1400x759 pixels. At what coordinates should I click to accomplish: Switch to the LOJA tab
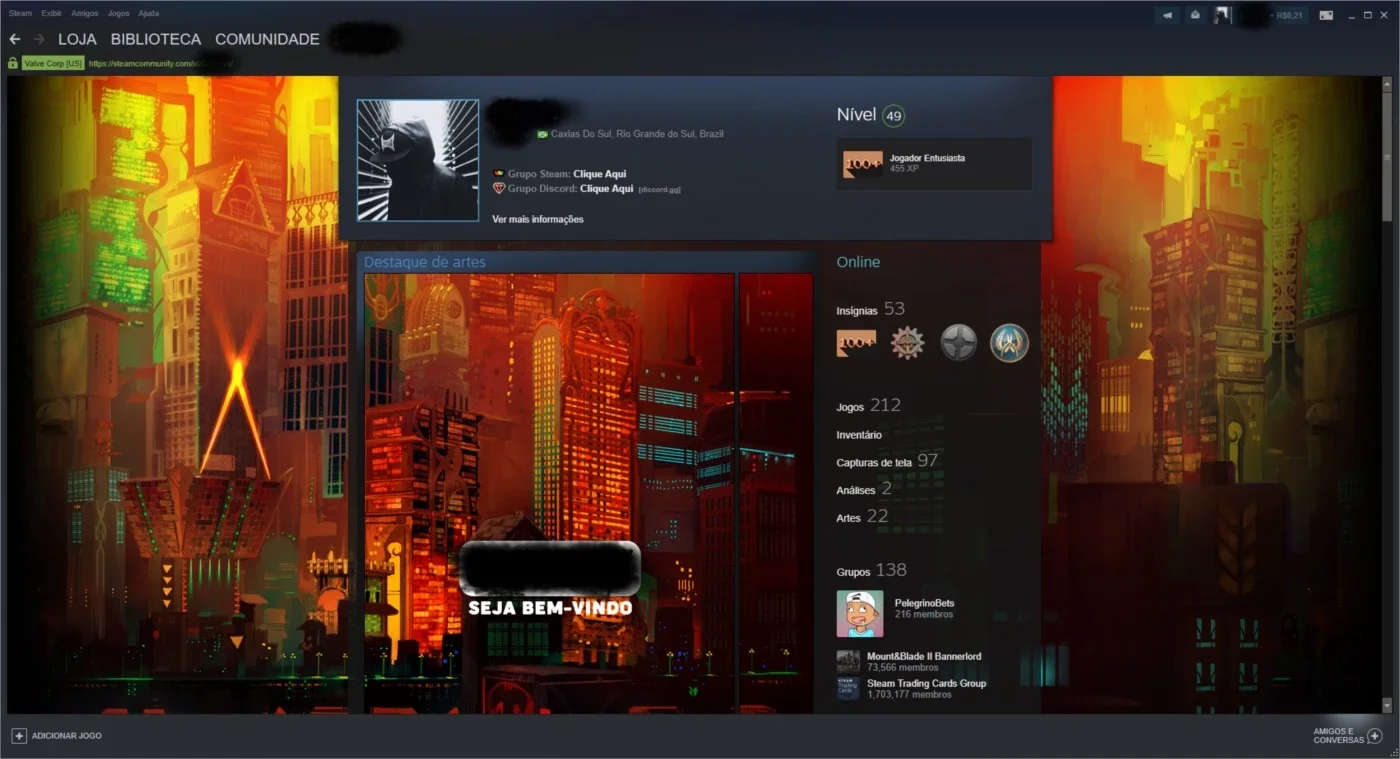coord(77,39)
